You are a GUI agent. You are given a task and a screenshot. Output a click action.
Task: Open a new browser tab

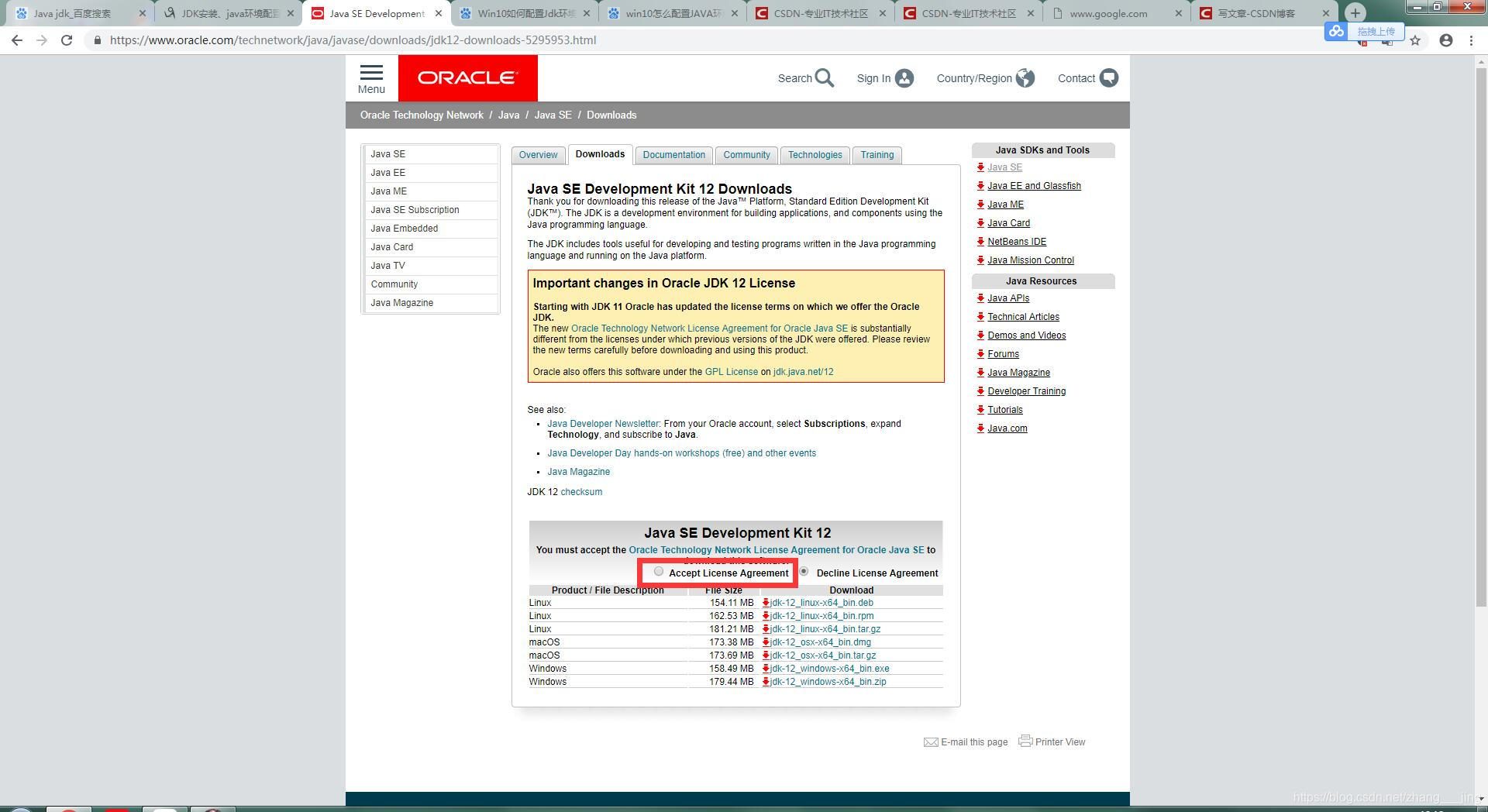click(1355, 12)
